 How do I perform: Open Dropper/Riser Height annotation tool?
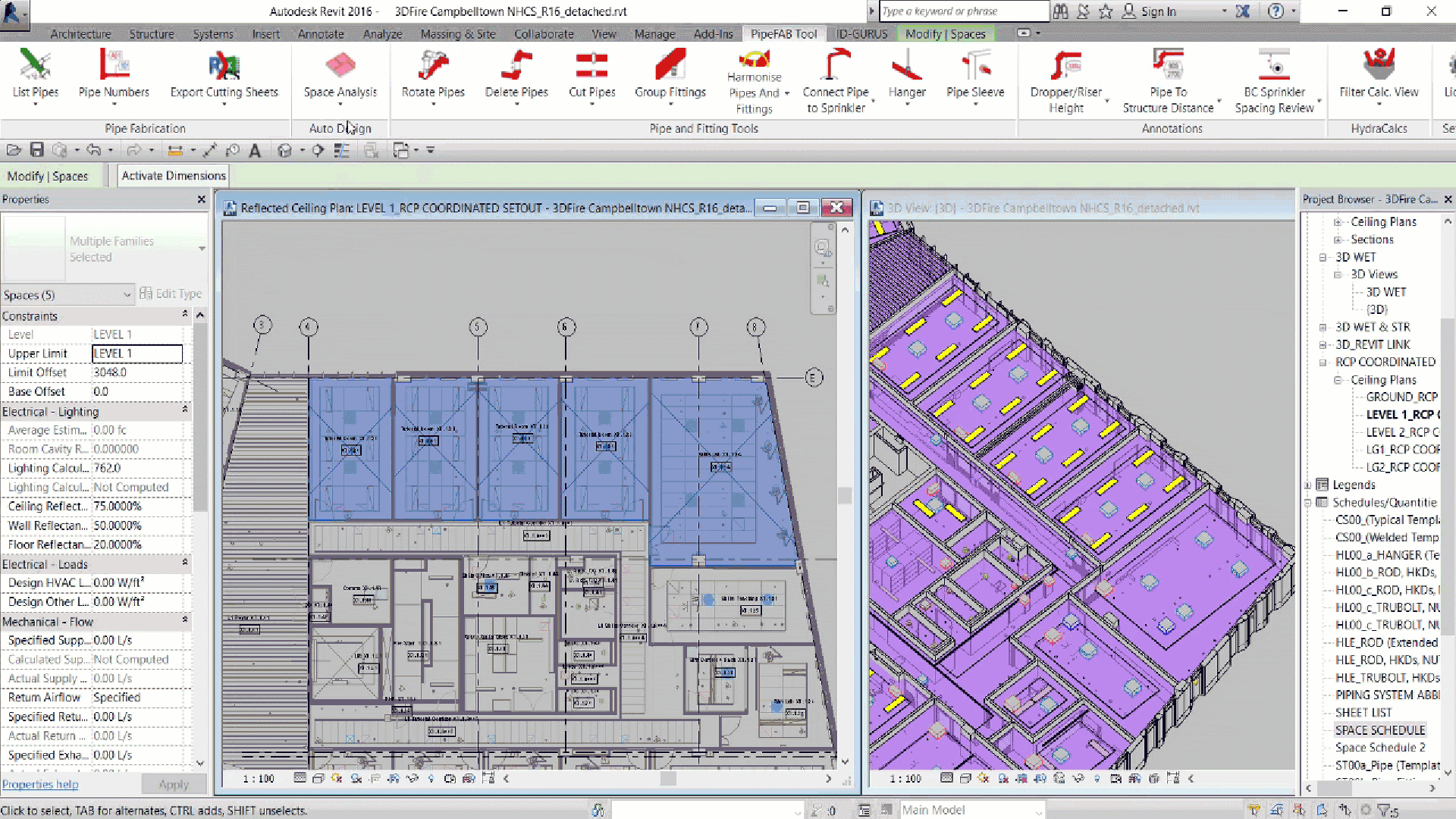coord(1065,80)
